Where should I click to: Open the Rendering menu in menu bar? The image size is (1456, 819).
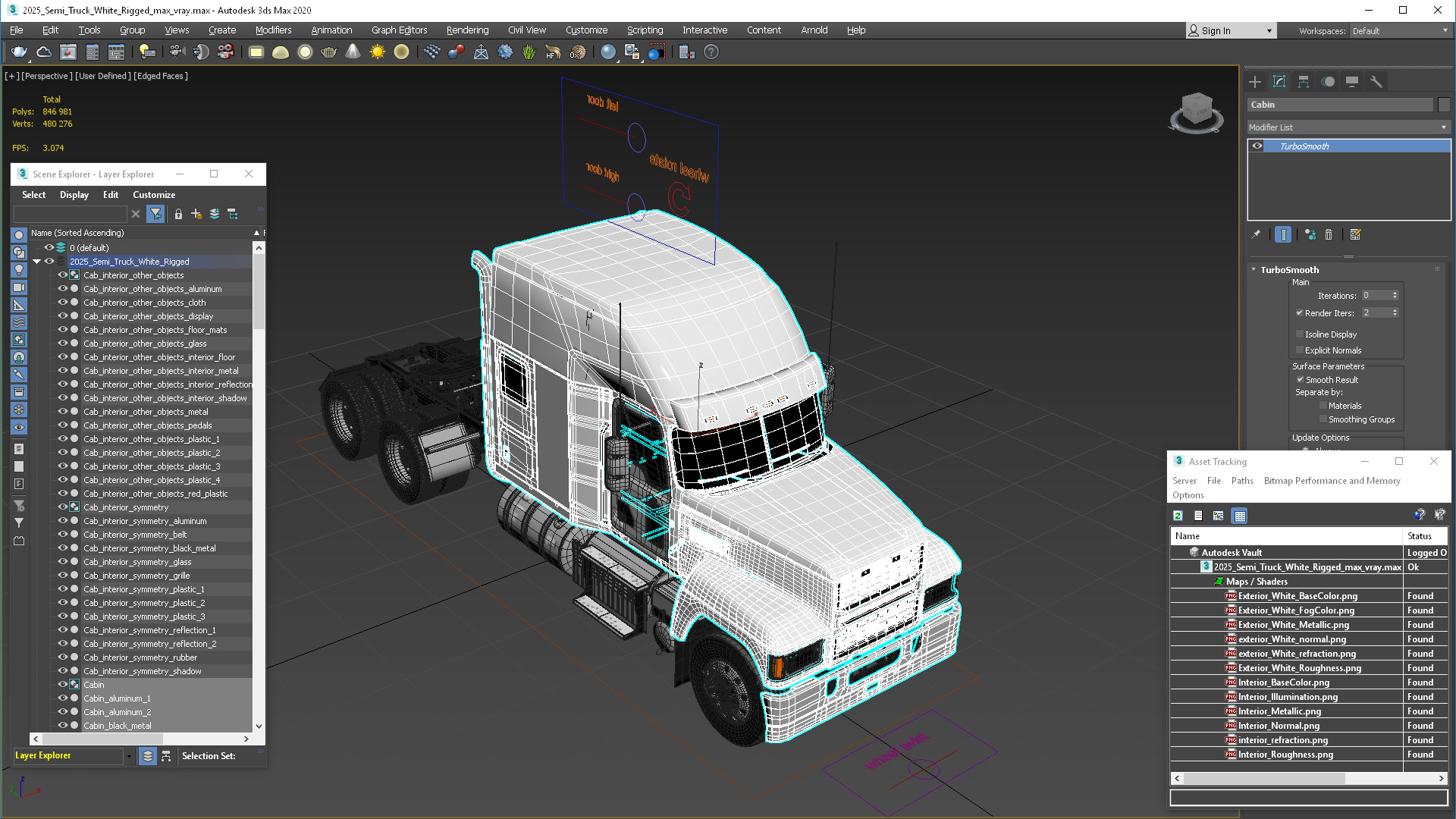tap(466, 29)
